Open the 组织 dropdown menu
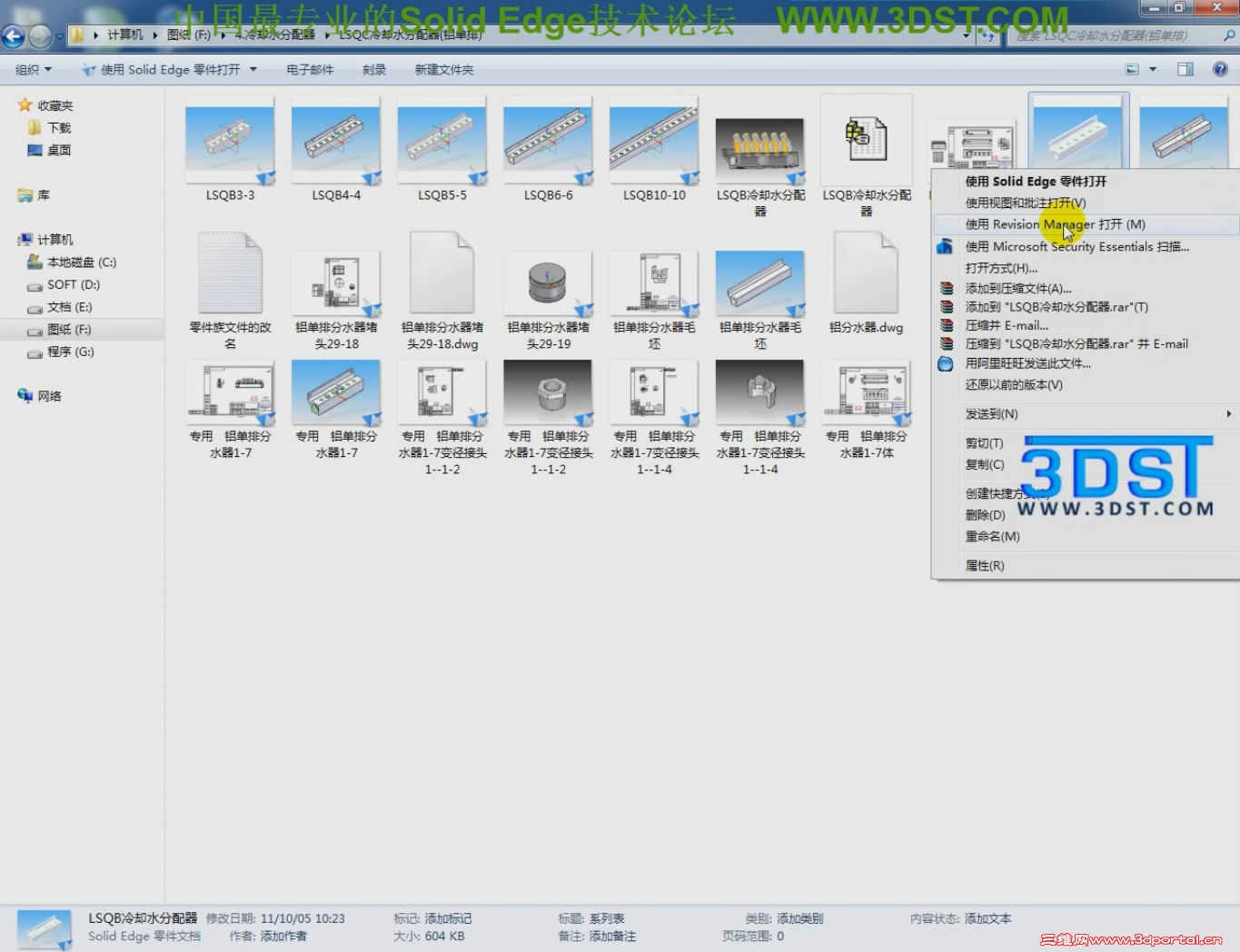The width and height of the screenshot is (1240, 952). (34, 69)
